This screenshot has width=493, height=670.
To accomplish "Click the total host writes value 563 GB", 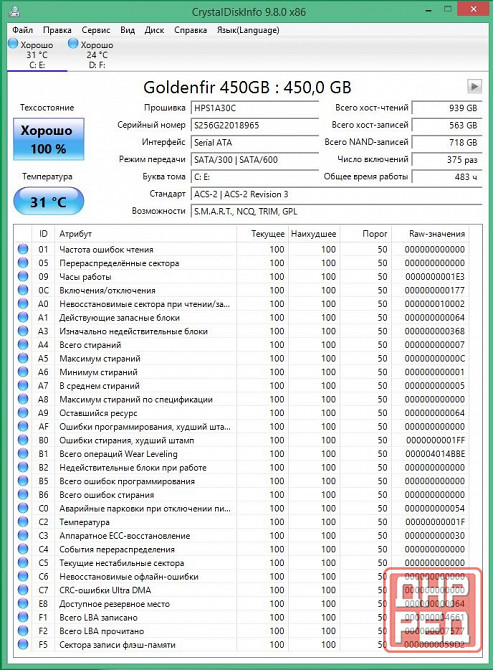I will pyautogui.click(x=446, y=125).
